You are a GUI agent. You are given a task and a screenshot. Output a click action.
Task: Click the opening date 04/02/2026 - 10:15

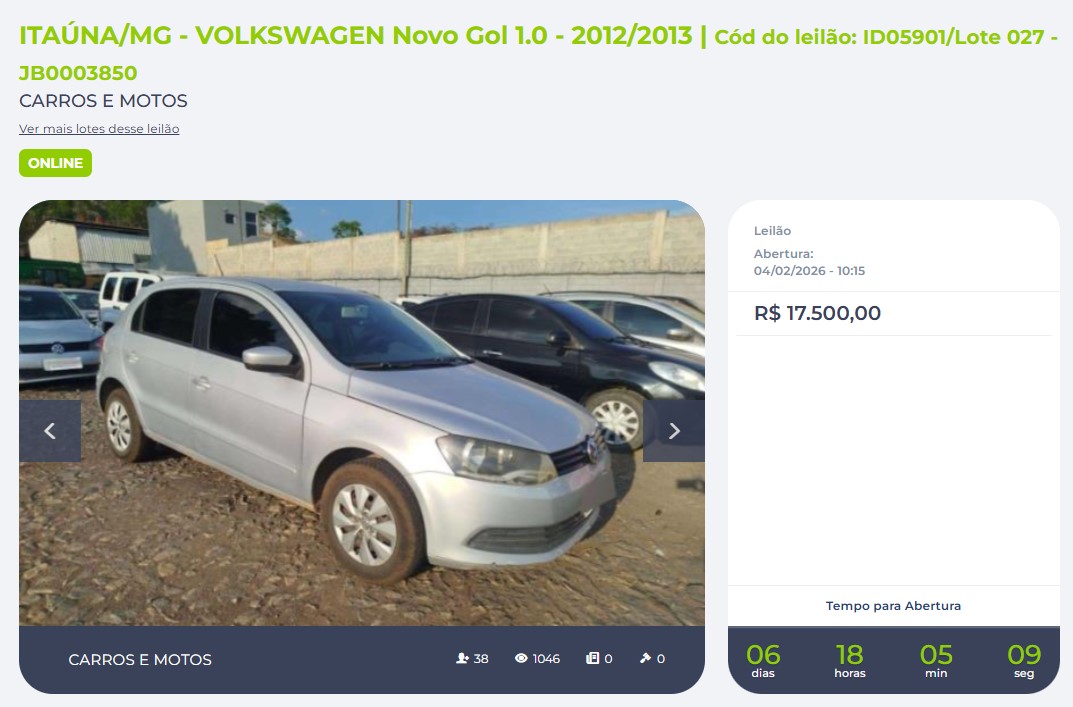(809, 270)
